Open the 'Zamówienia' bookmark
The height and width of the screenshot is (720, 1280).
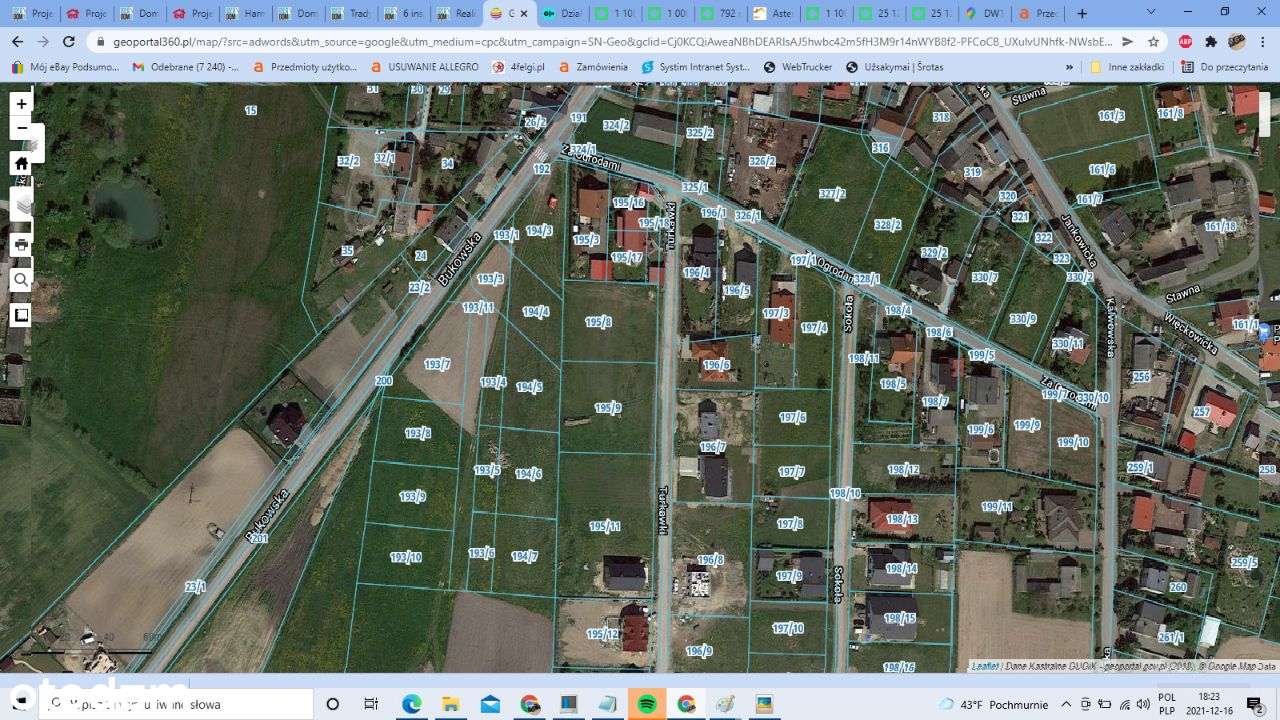point(593,67)
